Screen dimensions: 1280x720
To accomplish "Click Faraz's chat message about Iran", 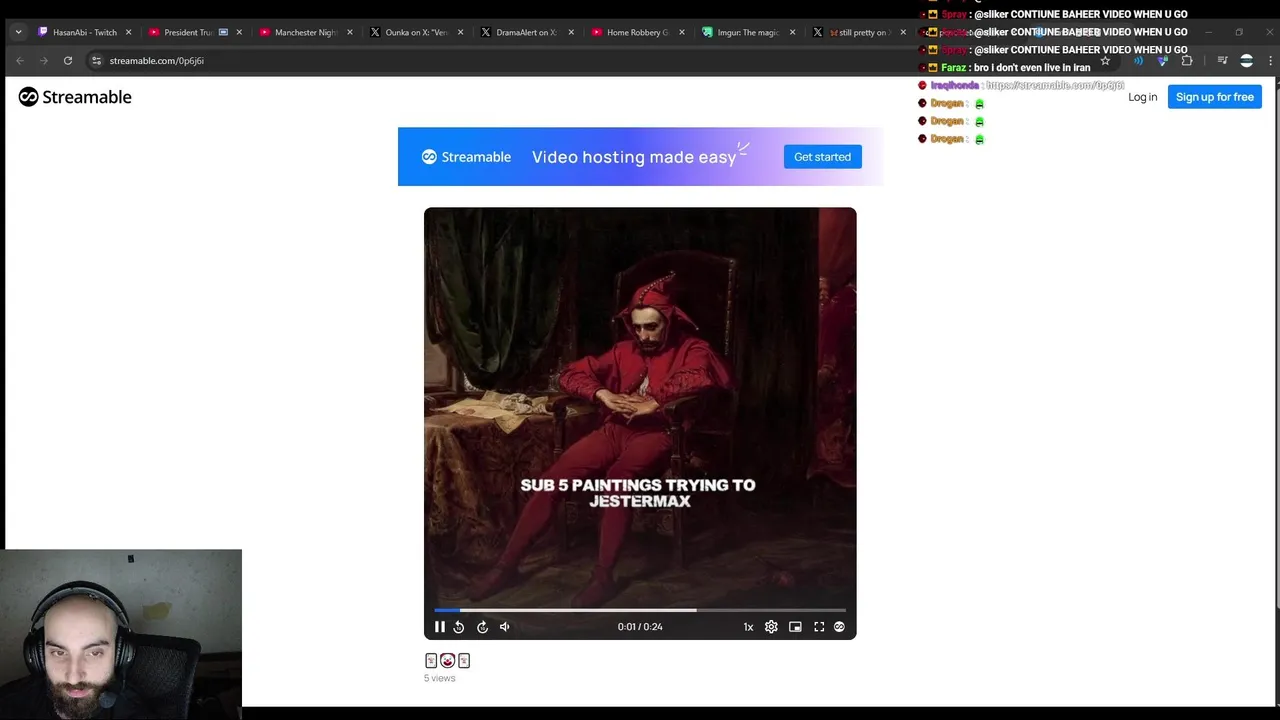I will [x=1031, y=68].
